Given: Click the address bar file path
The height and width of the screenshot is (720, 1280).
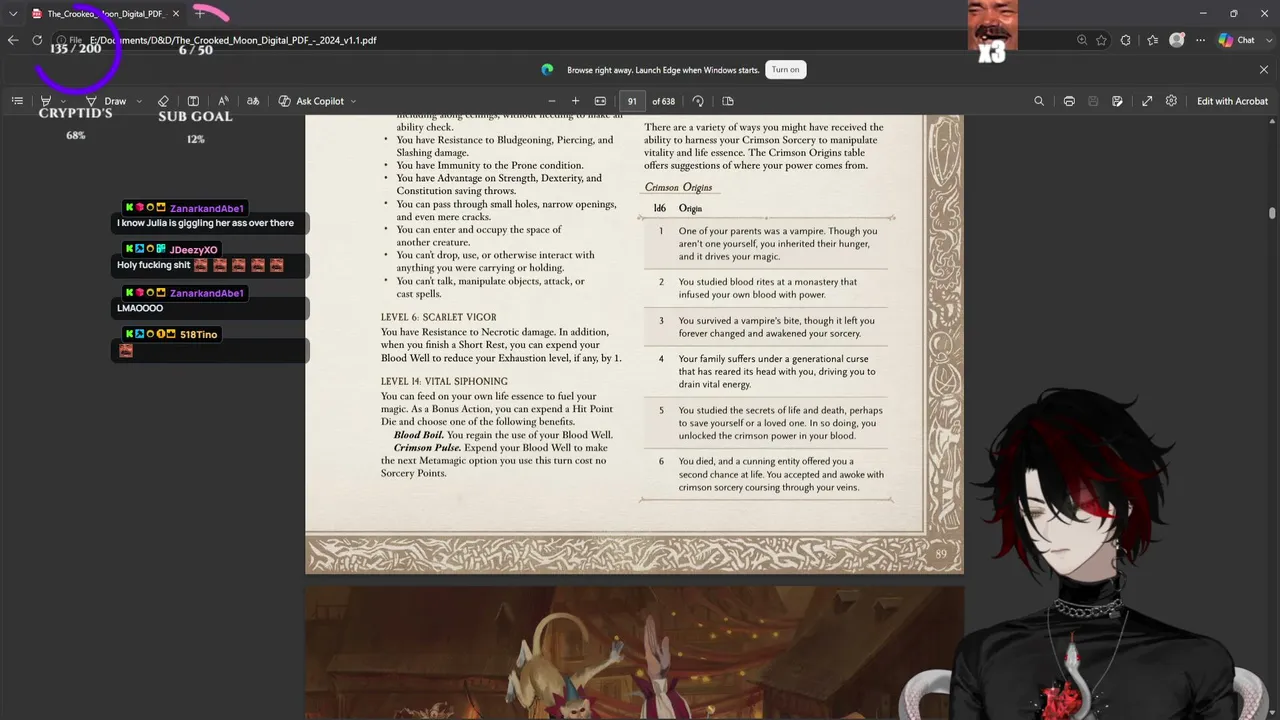Looking at the screenshot, I should (x=233, y=40).
